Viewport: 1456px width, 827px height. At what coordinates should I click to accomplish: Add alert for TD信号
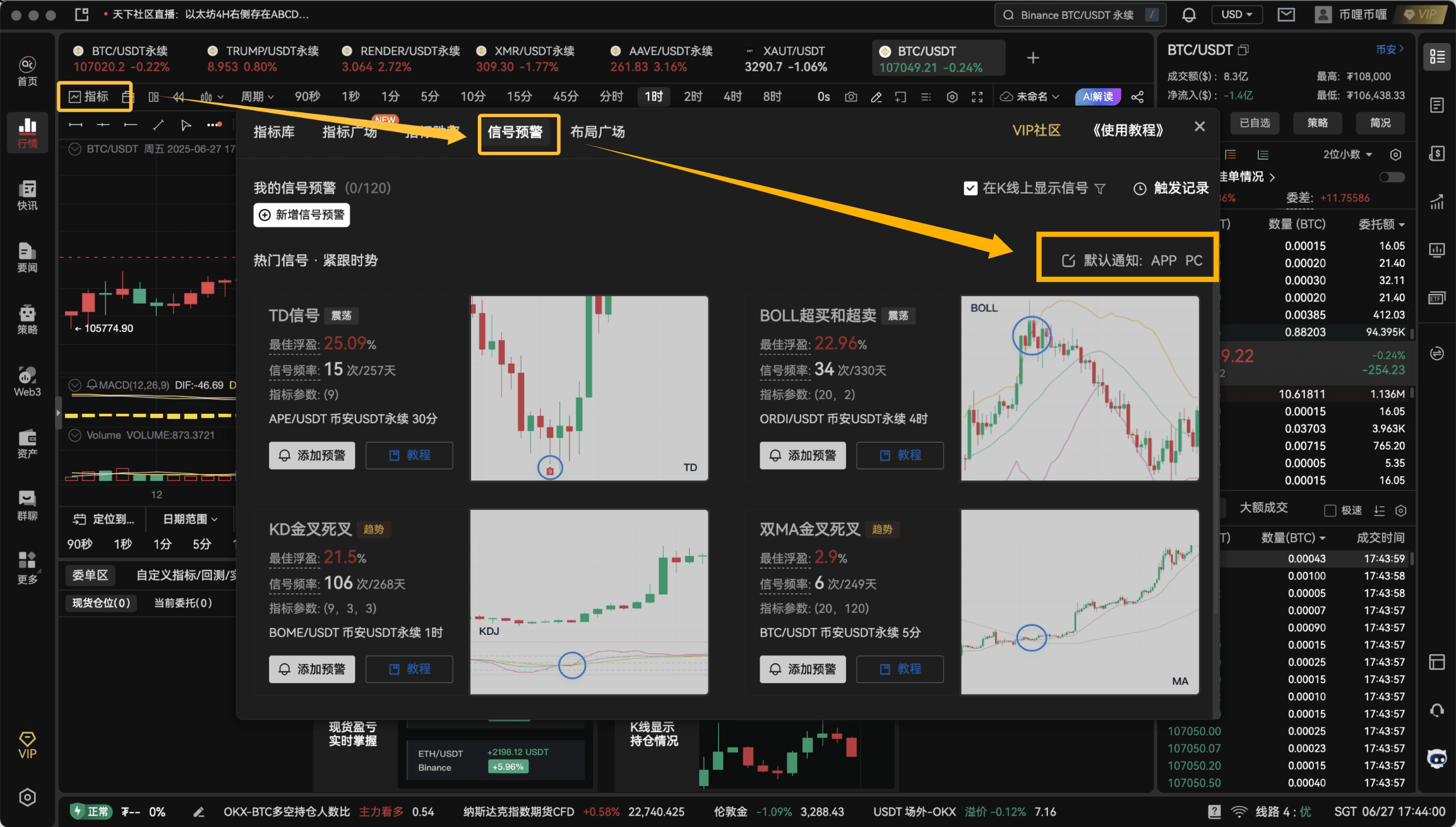click(312, 455)
